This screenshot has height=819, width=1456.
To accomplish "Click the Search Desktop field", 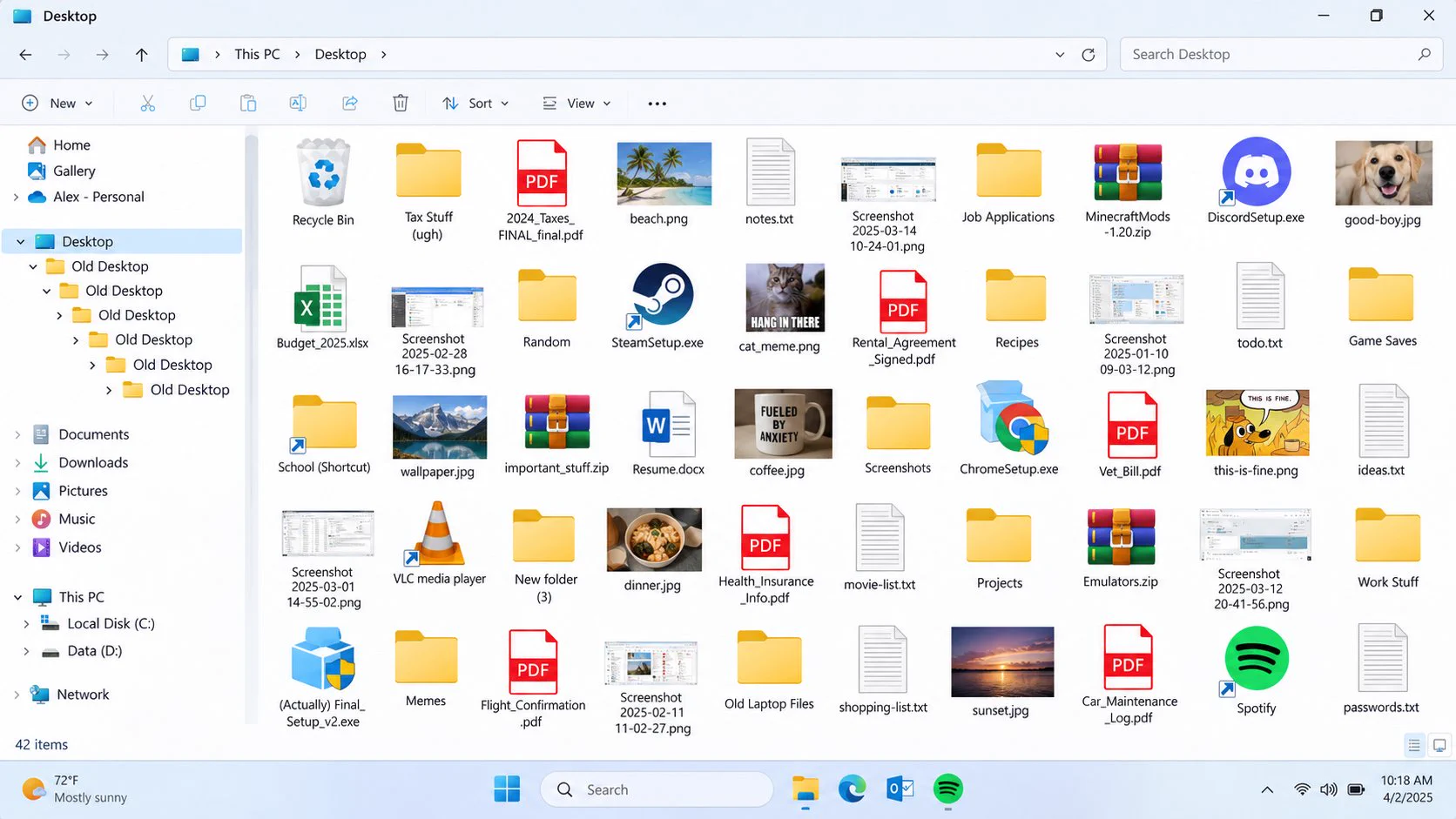I will click(1281, 55).
